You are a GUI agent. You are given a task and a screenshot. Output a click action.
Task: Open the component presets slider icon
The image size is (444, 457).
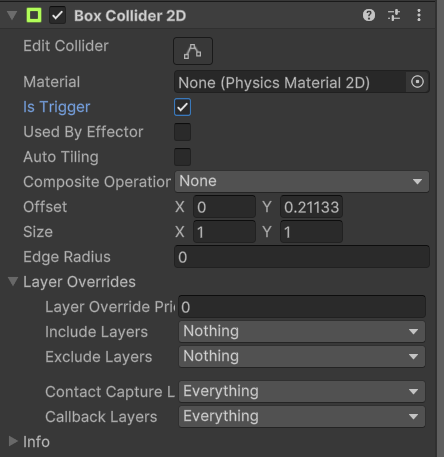pyautogui.click(x=394, y=15)
